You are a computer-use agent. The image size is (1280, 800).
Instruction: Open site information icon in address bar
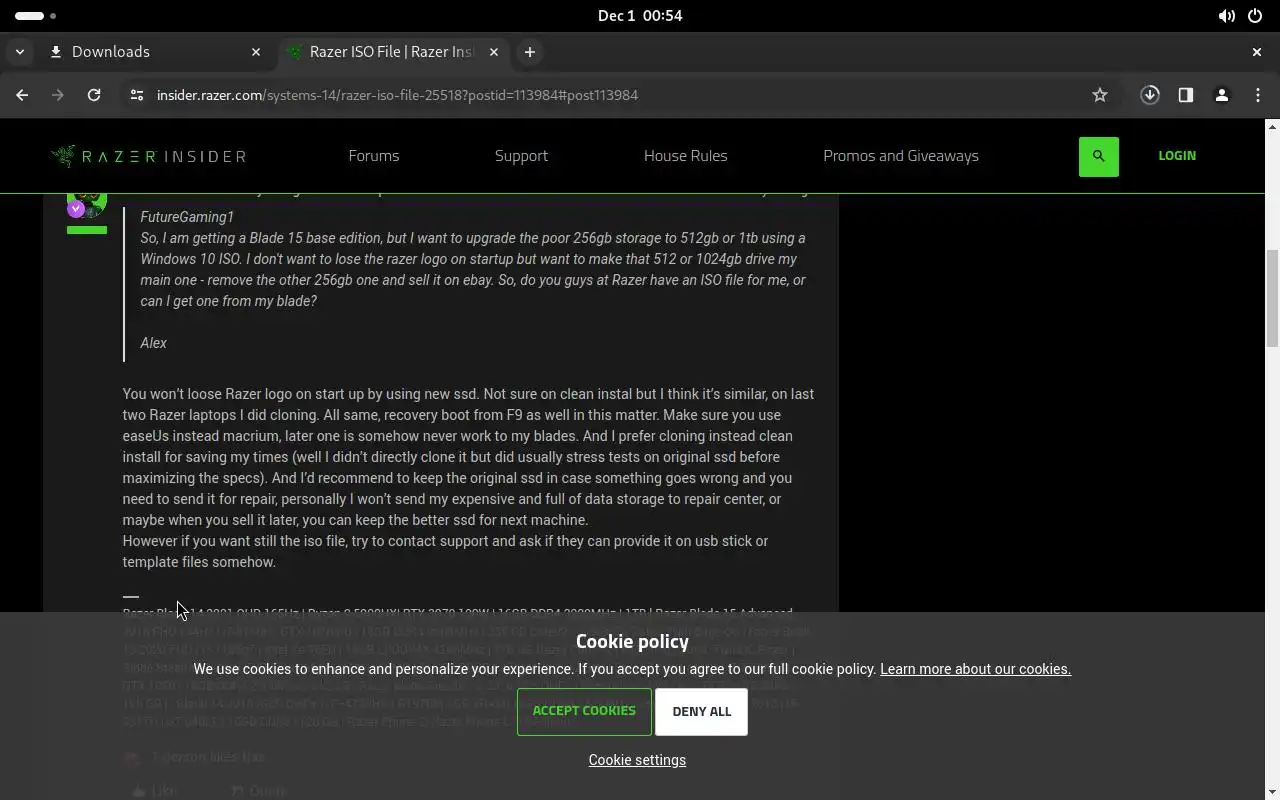point(137,95)
